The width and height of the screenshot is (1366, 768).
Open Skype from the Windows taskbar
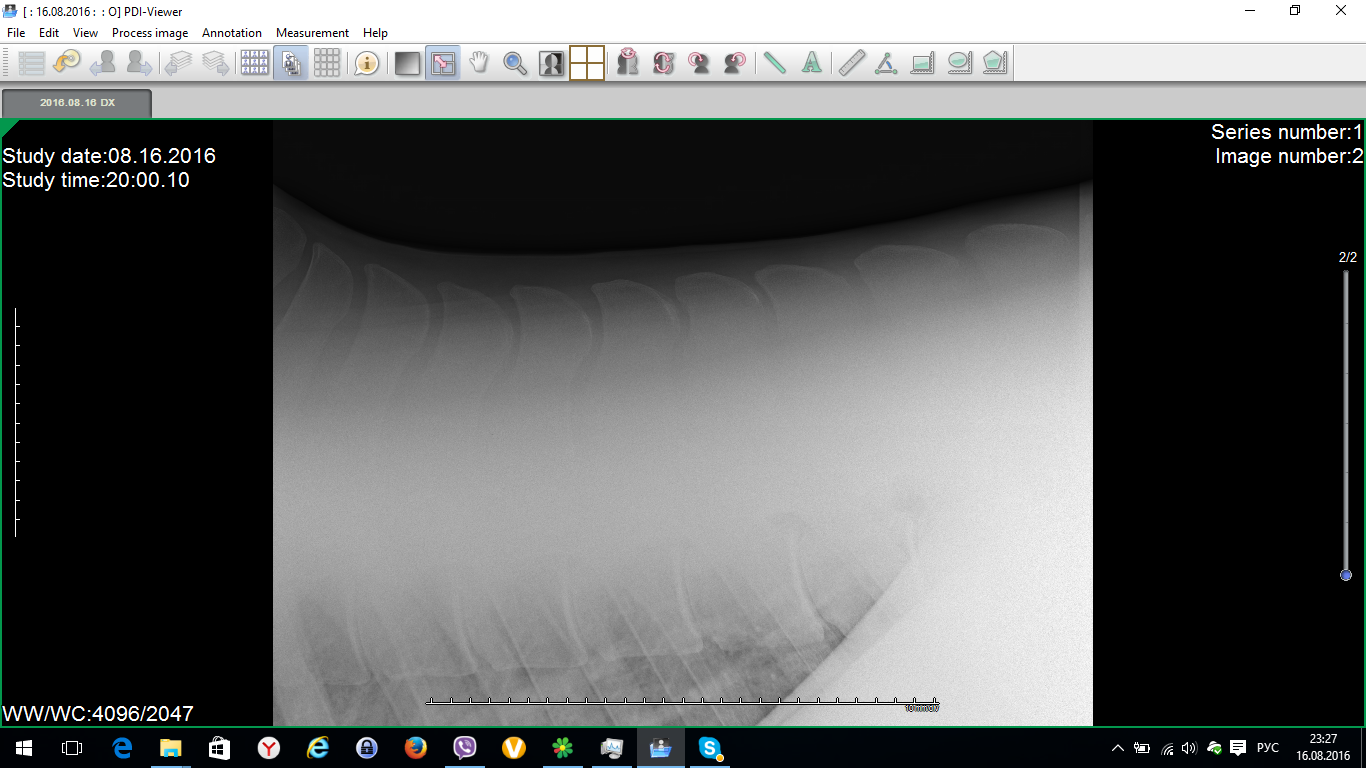710,747
